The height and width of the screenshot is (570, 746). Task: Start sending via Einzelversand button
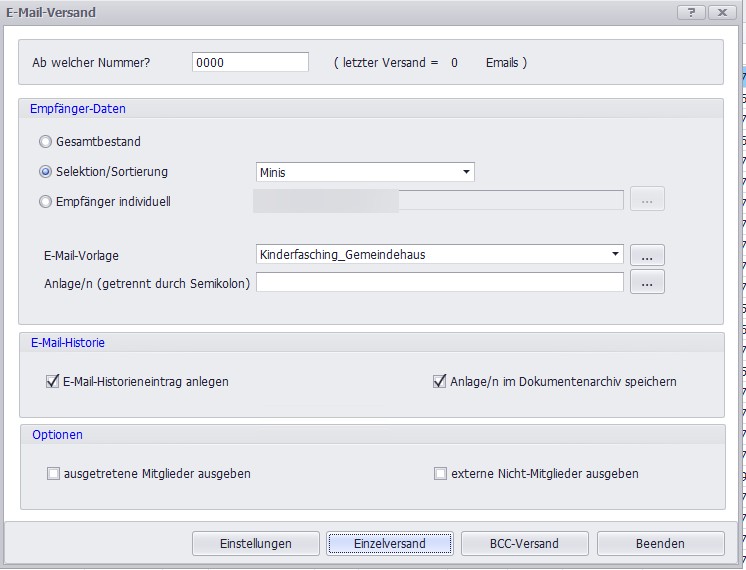(x=390, y=543)
